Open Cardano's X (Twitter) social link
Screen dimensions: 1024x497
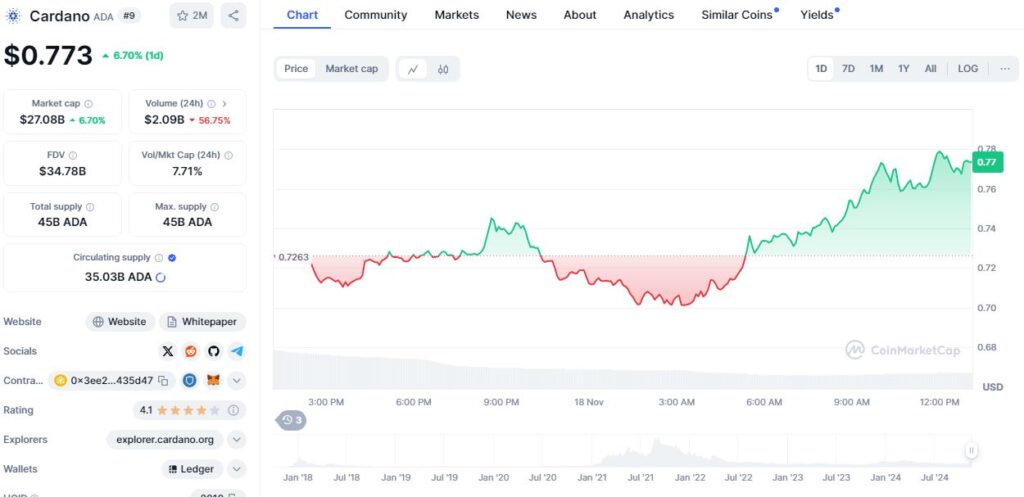click(x=168, y=351)
